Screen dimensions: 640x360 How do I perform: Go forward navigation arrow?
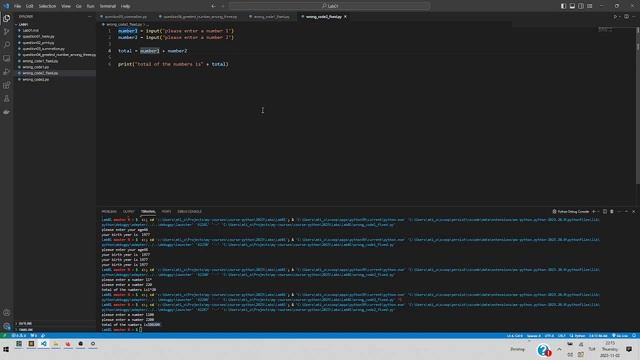[x=222, y=6]
